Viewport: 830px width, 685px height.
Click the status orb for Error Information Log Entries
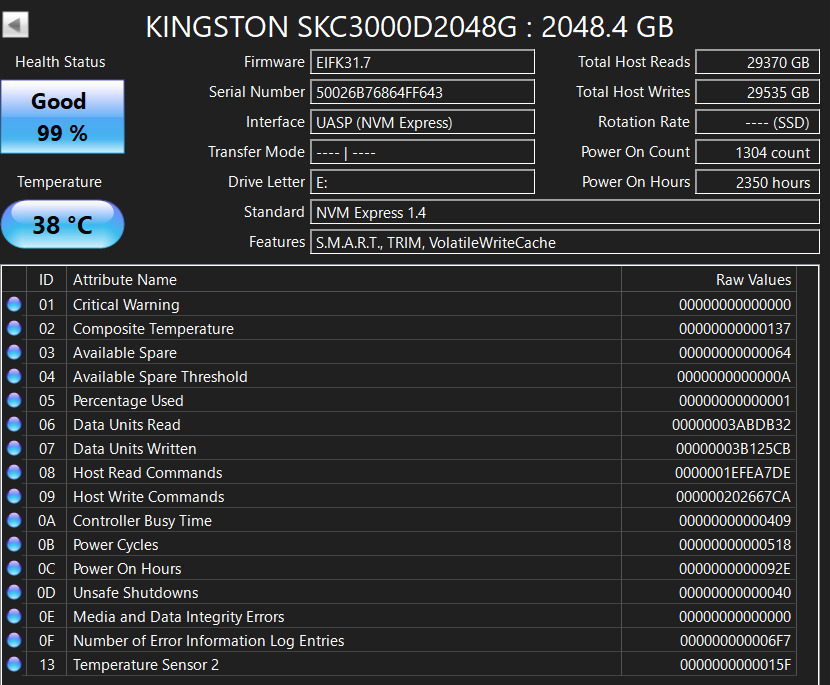click(x=14, y=641)
